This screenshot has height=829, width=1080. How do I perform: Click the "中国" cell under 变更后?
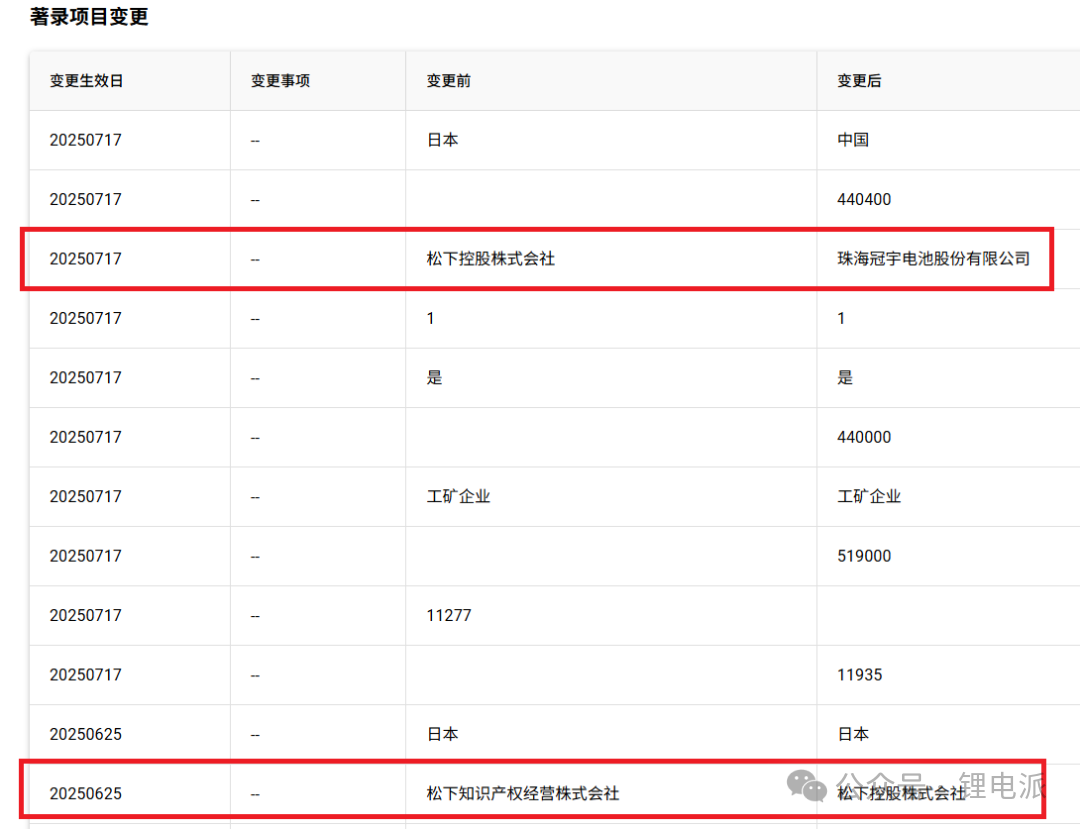coord(853,140)
